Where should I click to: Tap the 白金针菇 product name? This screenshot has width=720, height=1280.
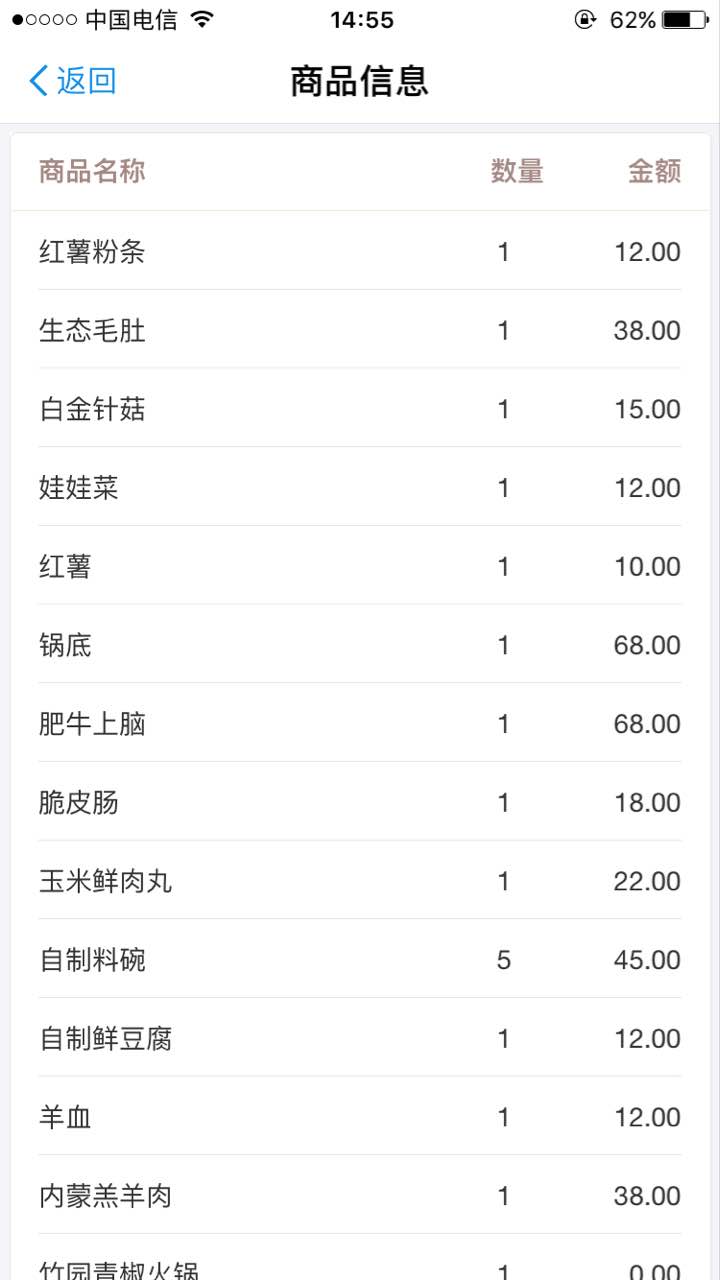click(x=92, y=409)
